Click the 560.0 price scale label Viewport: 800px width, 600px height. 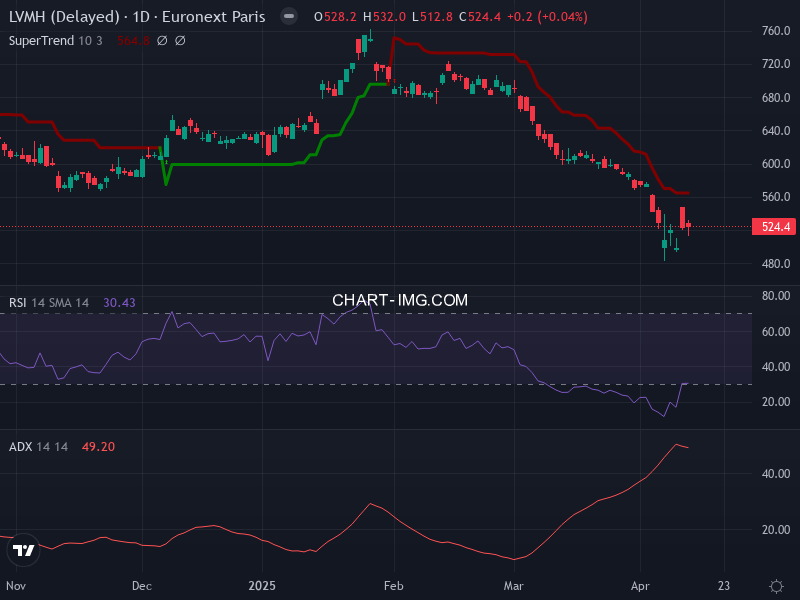pos(776,197)
